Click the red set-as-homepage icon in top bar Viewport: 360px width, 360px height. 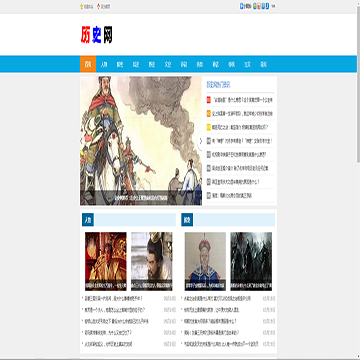[99, 6]
